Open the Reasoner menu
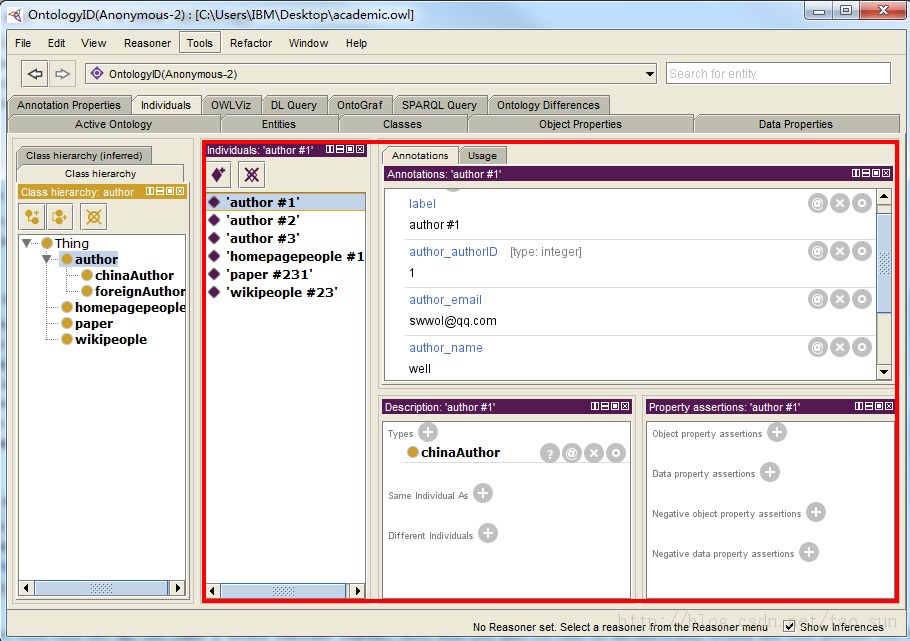910x641 pixels. [147, 43]
